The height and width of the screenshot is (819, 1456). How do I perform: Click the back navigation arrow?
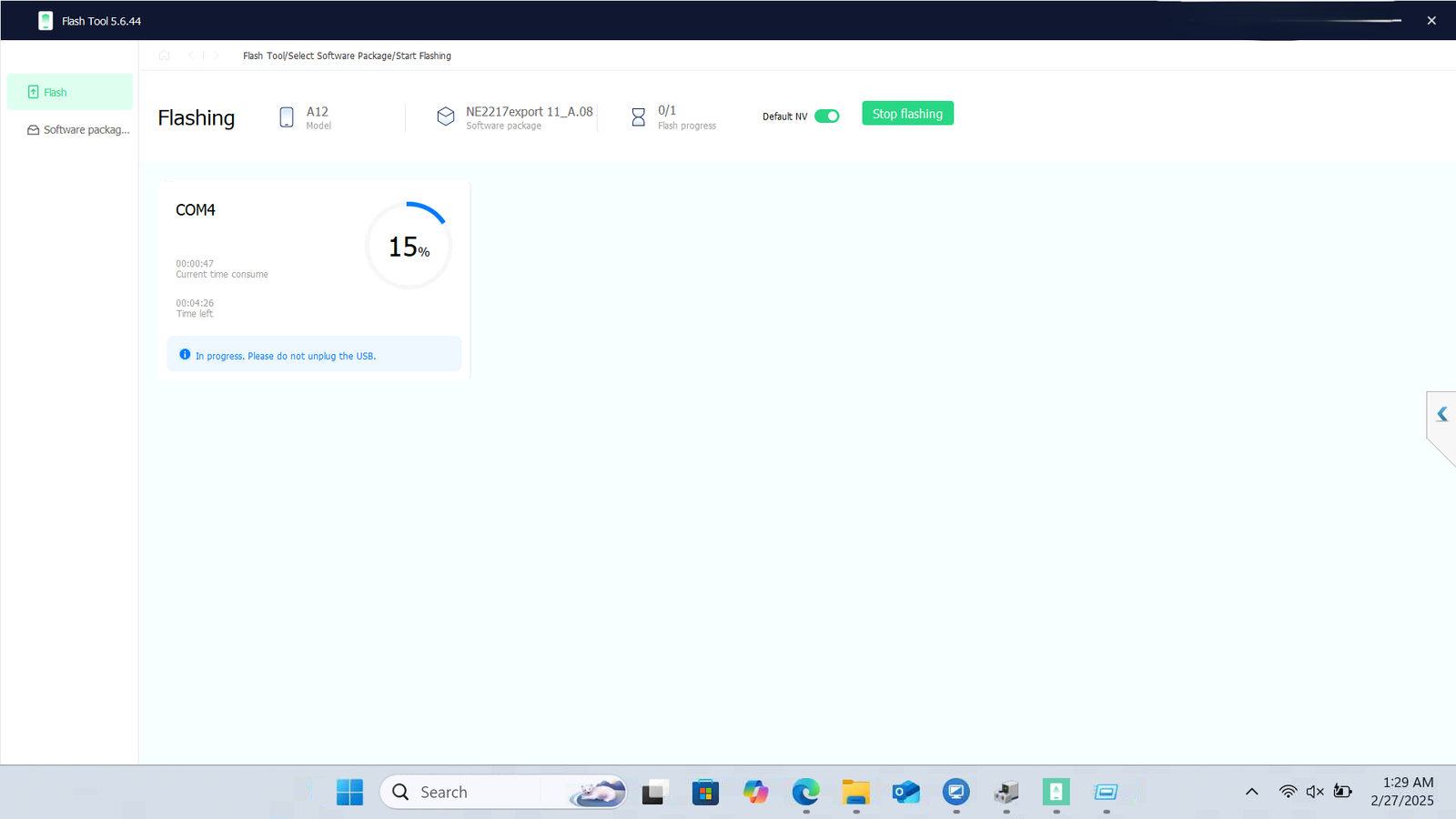(x=190, y=55)
